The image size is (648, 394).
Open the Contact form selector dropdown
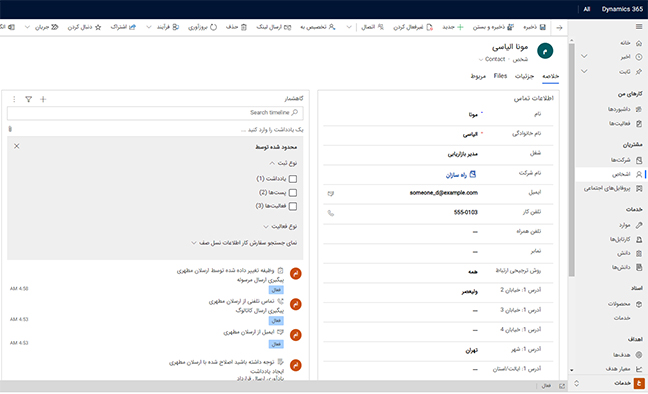[492, 60]
